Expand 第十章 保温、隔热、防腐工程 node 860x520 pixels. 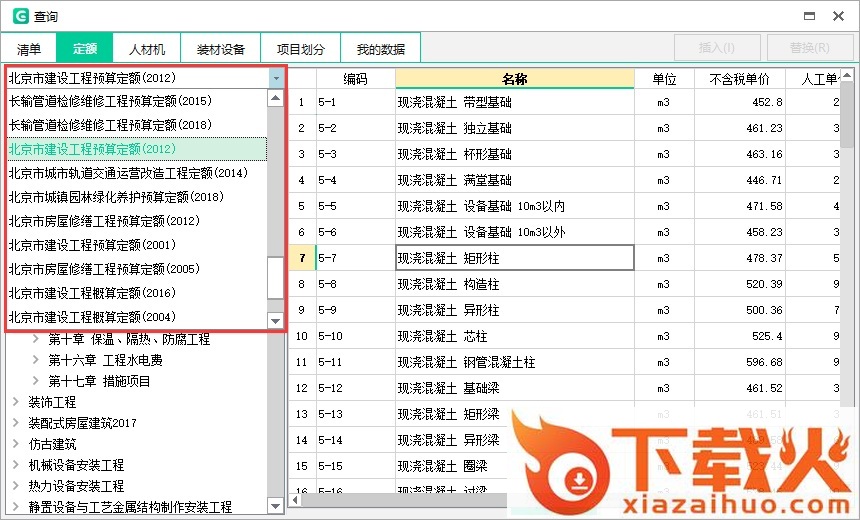[x=36, y=339]
